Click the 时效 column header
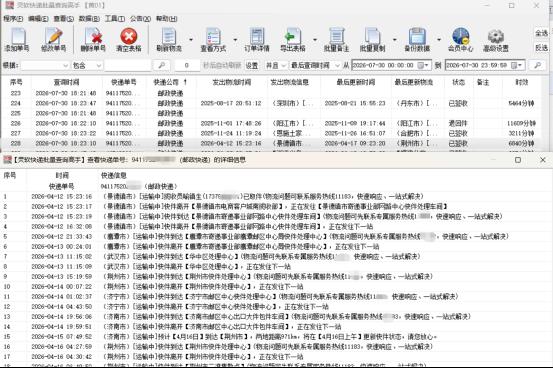553x368 pixels. click(x=522, y=82)
